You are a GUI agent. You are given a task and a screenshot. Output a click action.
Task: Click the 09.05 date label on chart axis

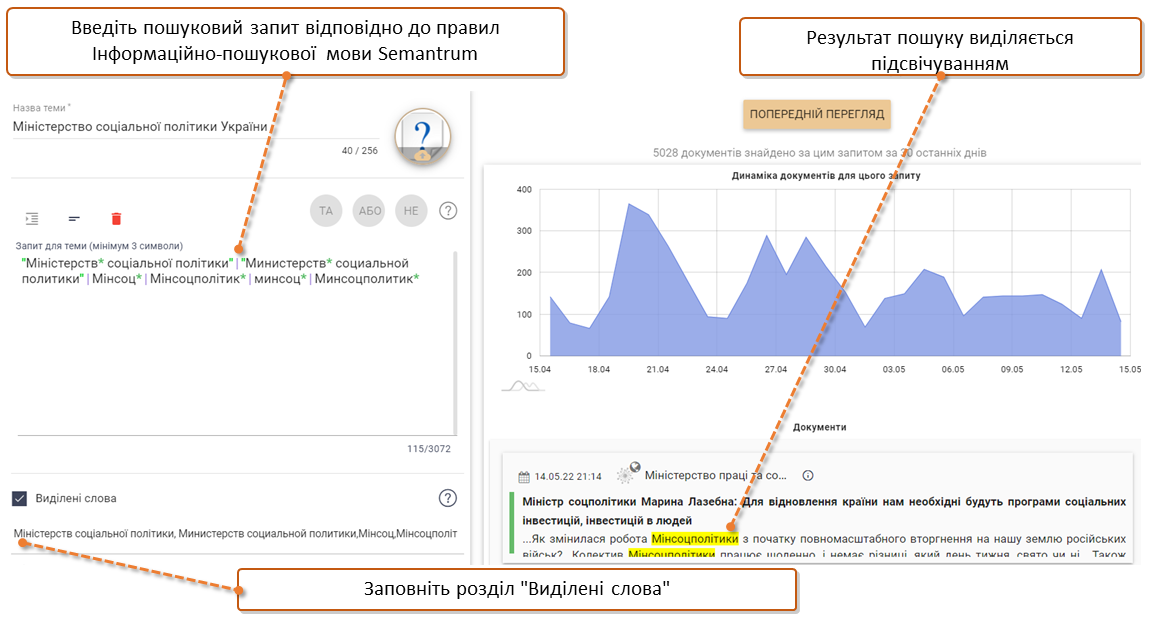pyautogui.click(x=1011, y=369)
